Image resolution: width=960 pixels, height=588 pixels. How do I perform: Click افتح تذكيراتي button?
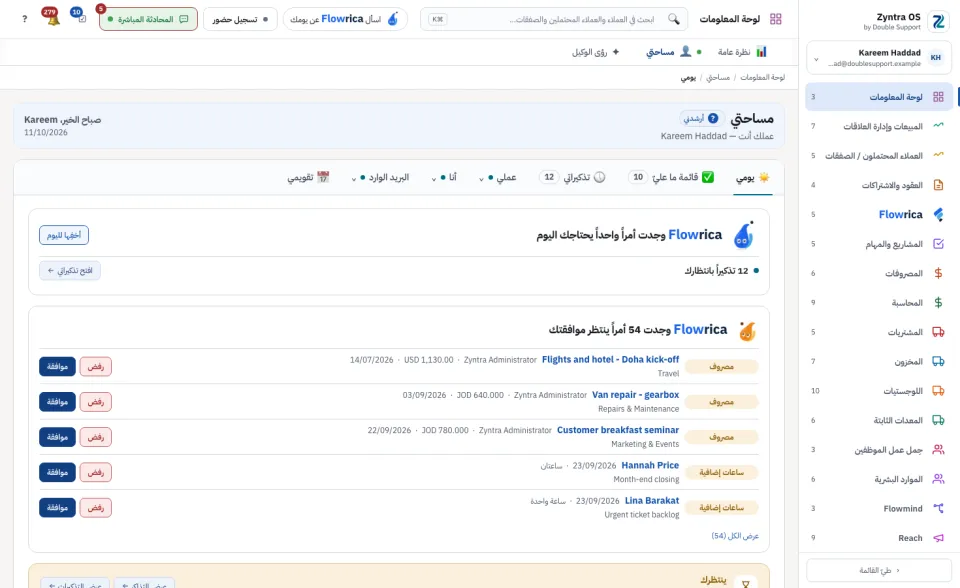(x=70, y=271)
